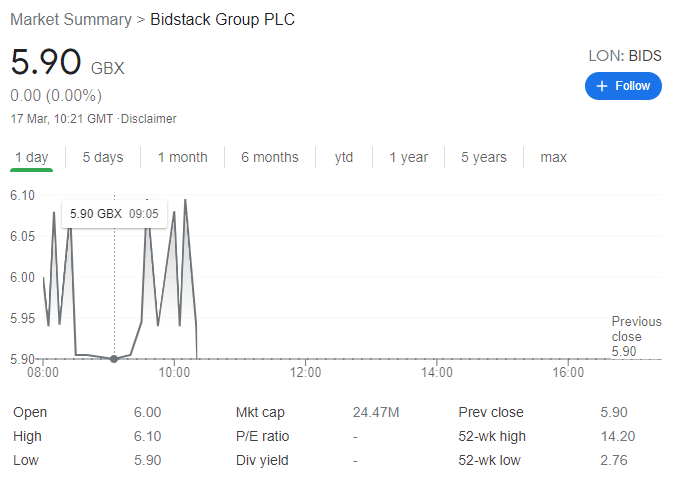Click the 6.05 price axis label

pos(22,237)
